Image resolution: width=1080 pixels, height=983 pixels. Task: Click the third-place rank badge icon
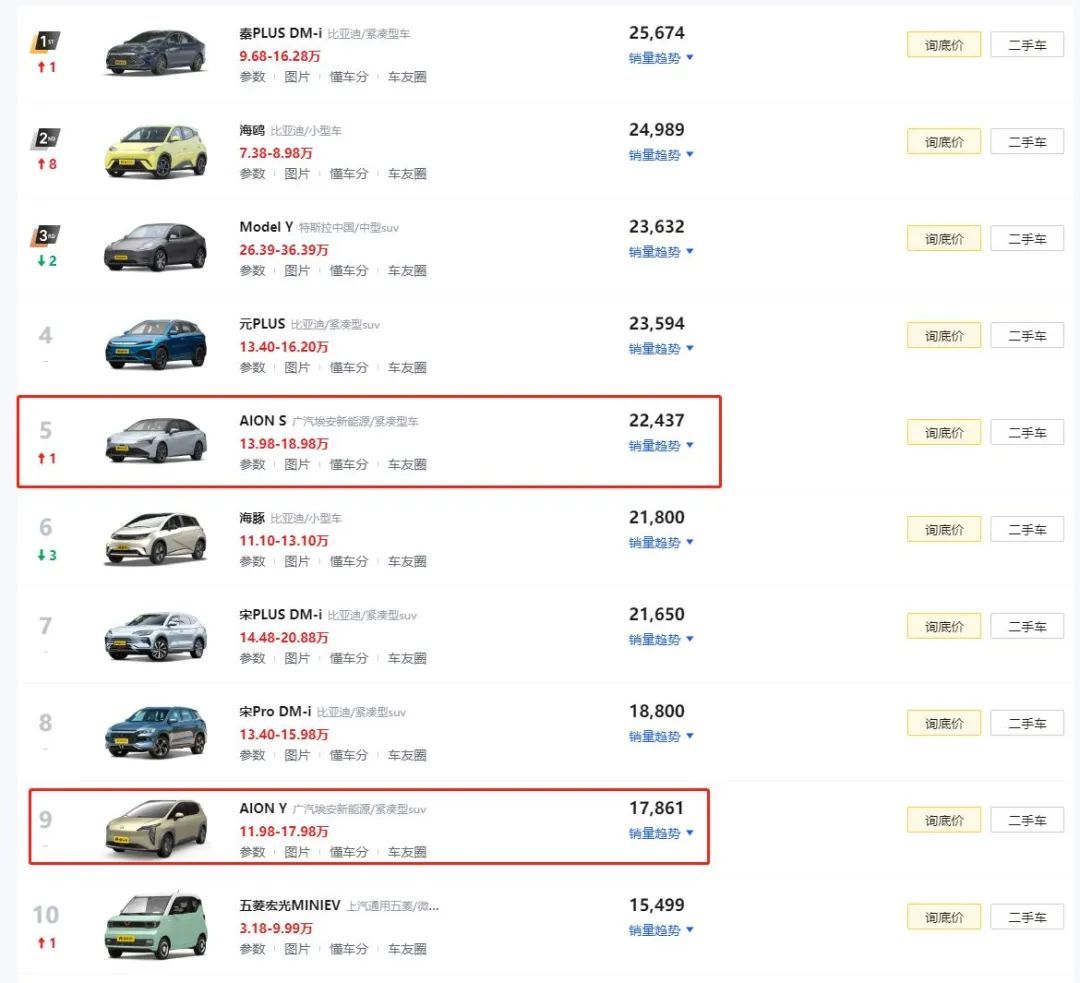[46, 236]
